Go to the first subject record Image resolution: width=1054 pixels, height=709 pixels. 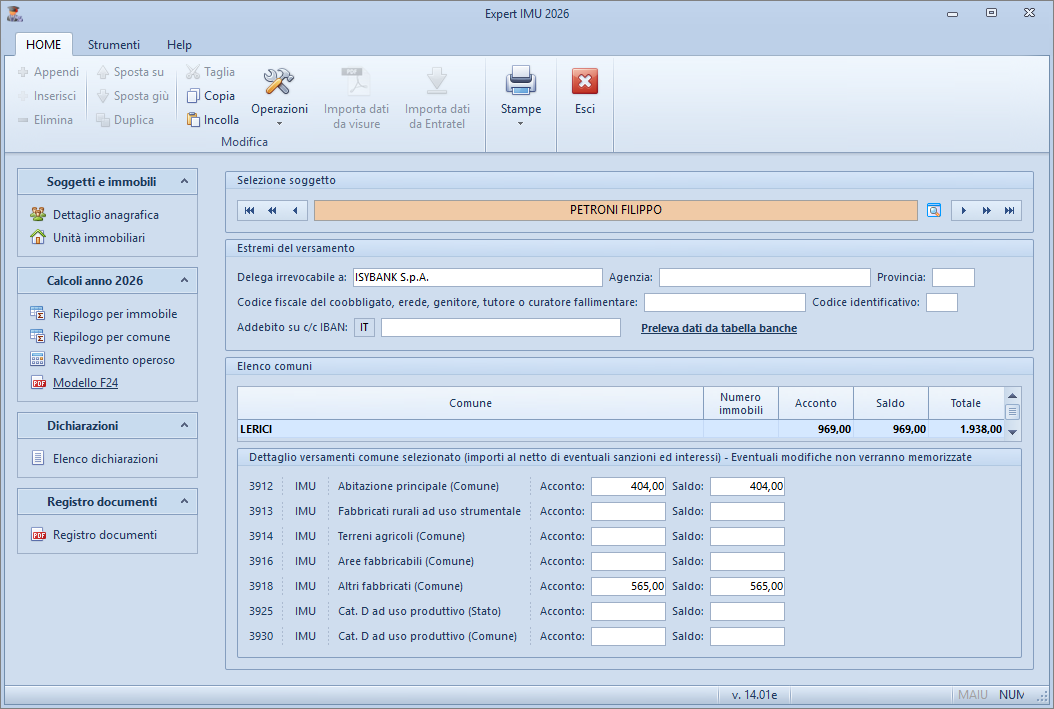coord(249,210)
